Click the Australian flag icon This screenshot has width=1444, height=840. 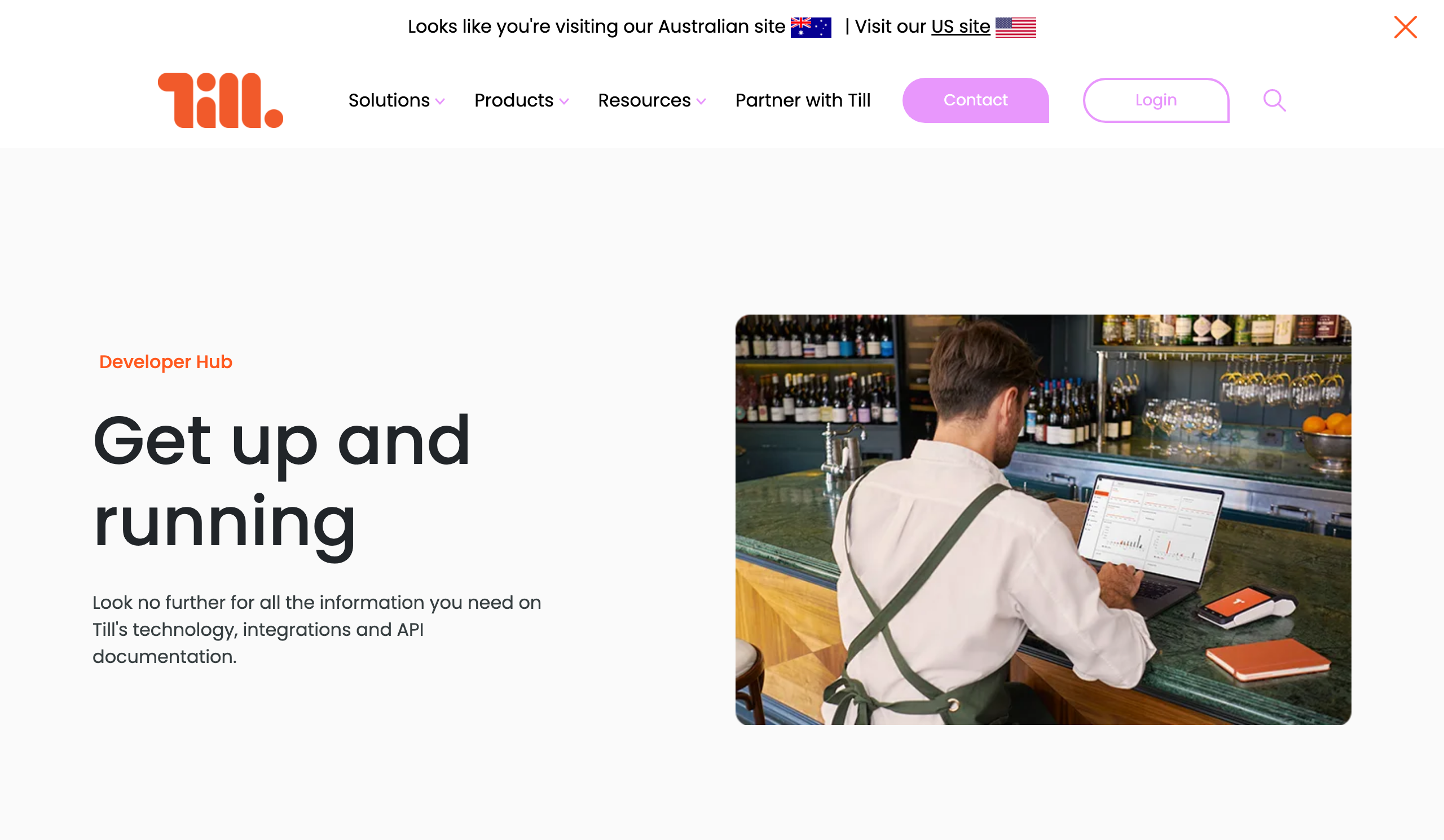[x=810, y=27]
